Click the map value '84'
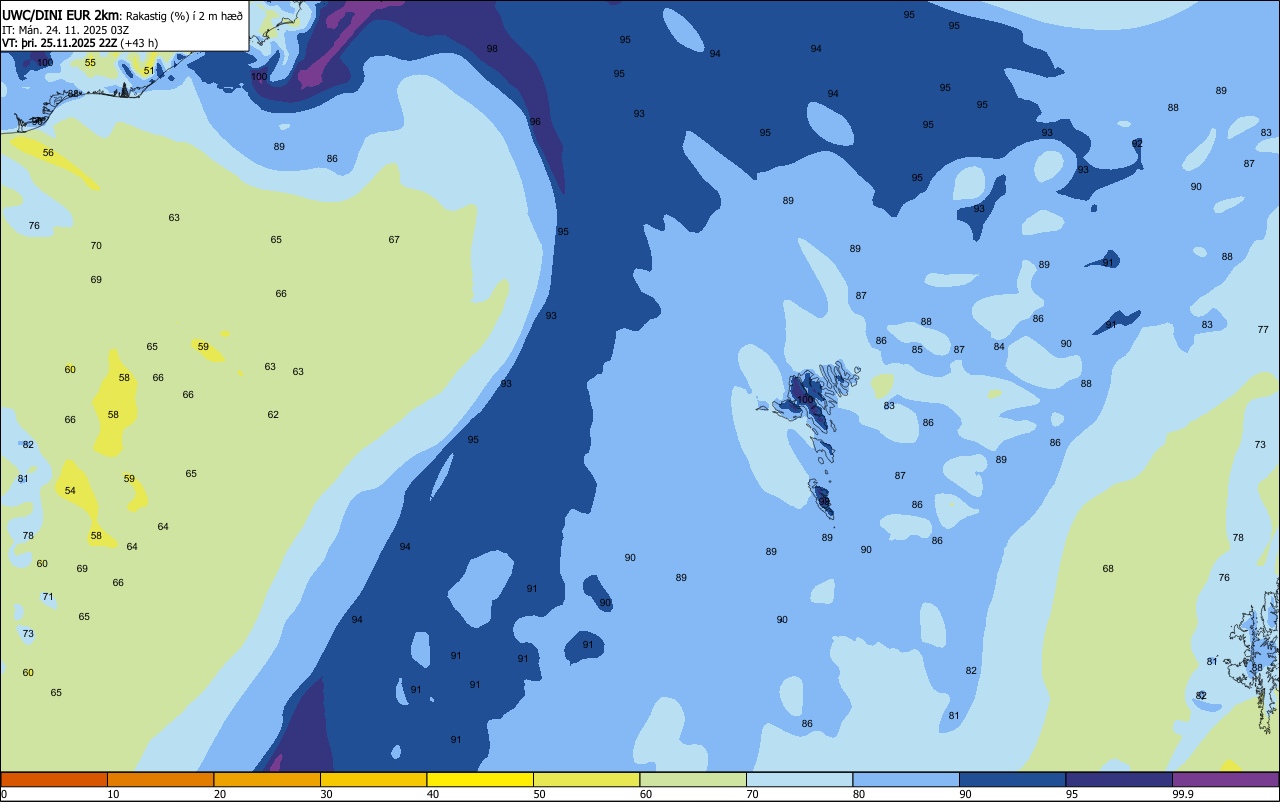The image size is (1280, 802). coord(999,346)
